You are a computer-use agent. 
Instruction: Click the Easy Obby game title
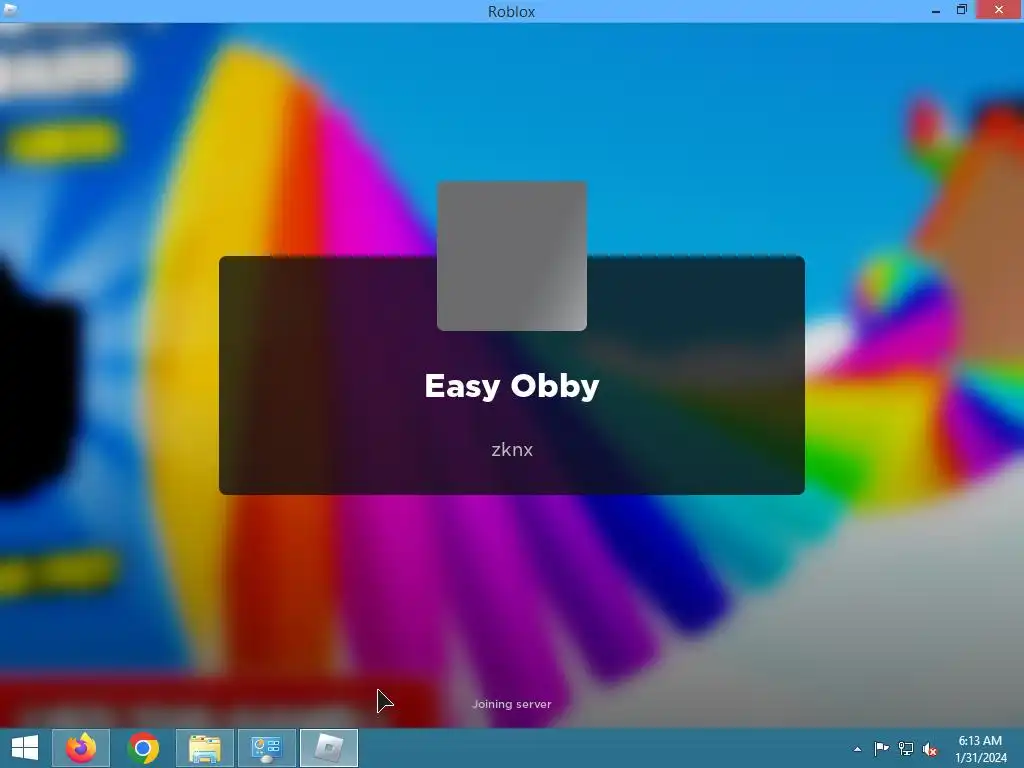(x=512, y=386)
